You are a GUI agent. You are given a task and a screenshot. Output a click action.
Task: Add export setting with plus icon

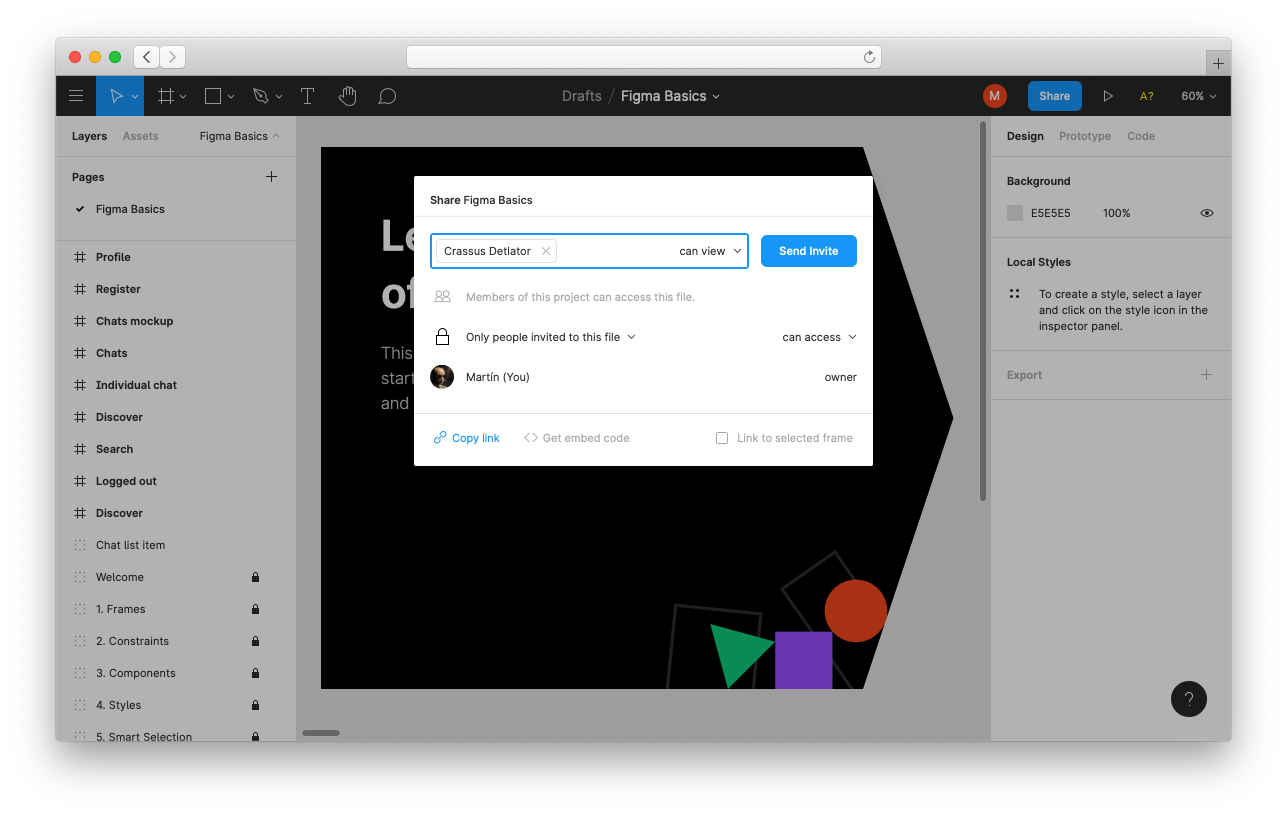pyautogui.click(x=1206, y=375)
